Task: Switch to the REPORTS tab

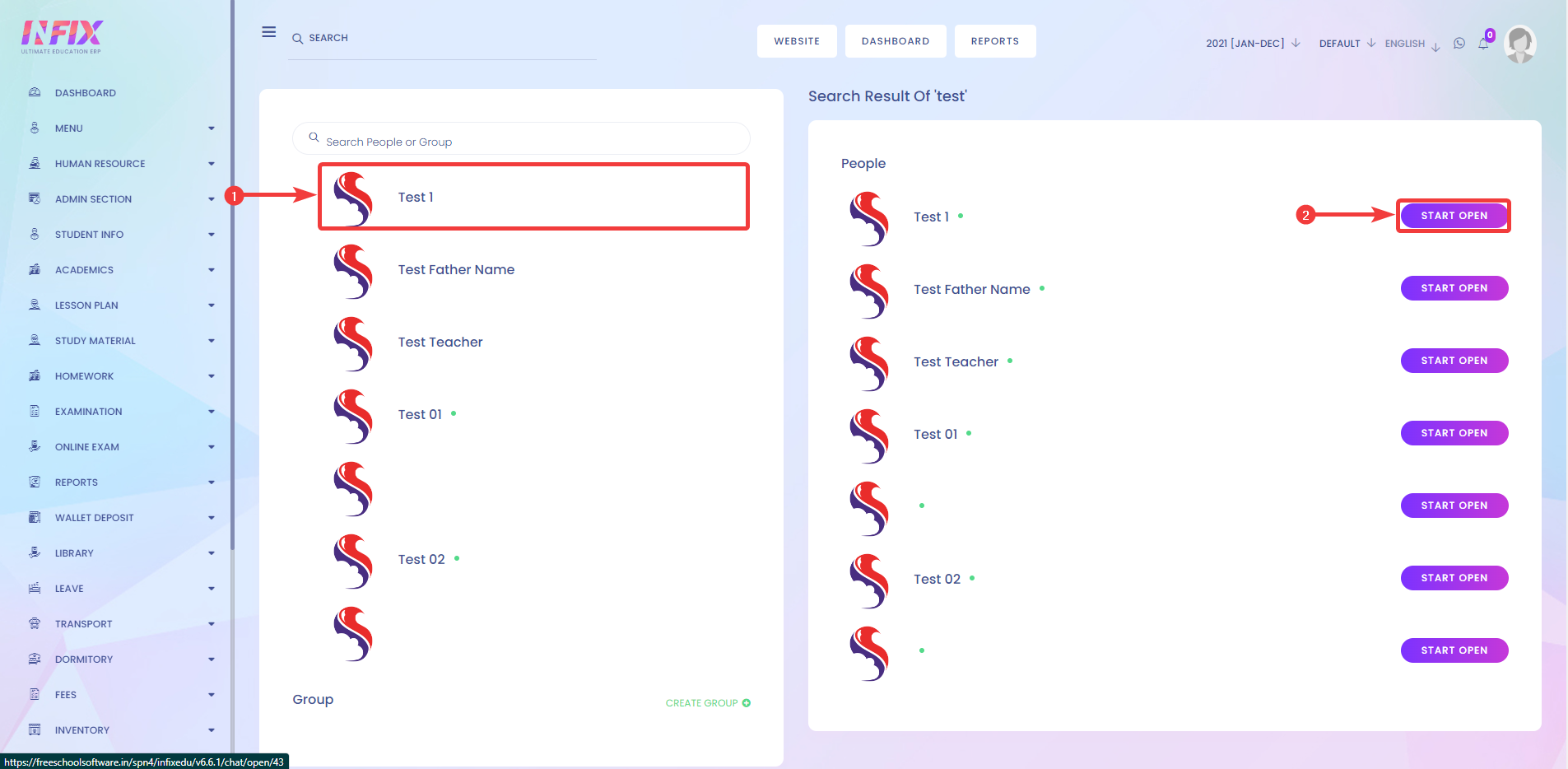Action: 995,40
